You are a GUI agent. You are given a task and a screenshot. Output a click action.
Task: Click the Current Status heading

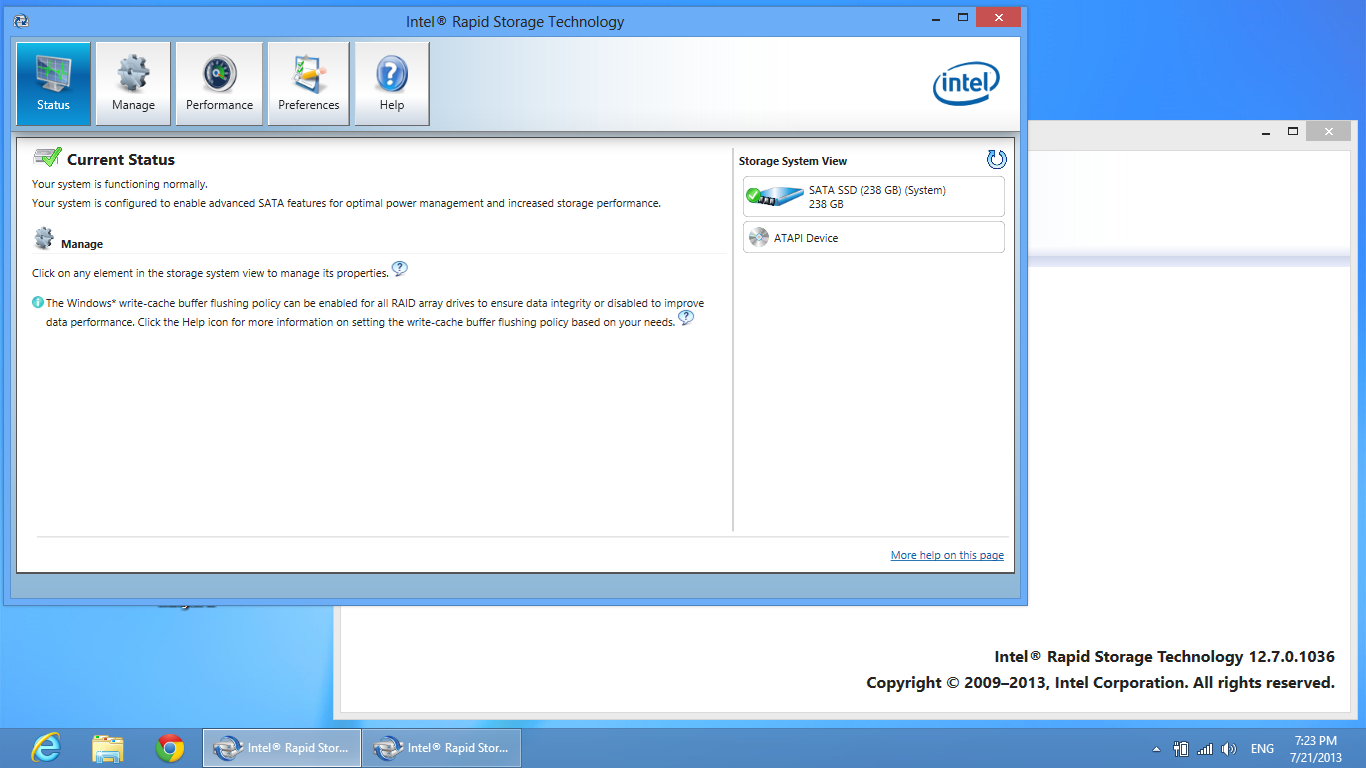121,160
